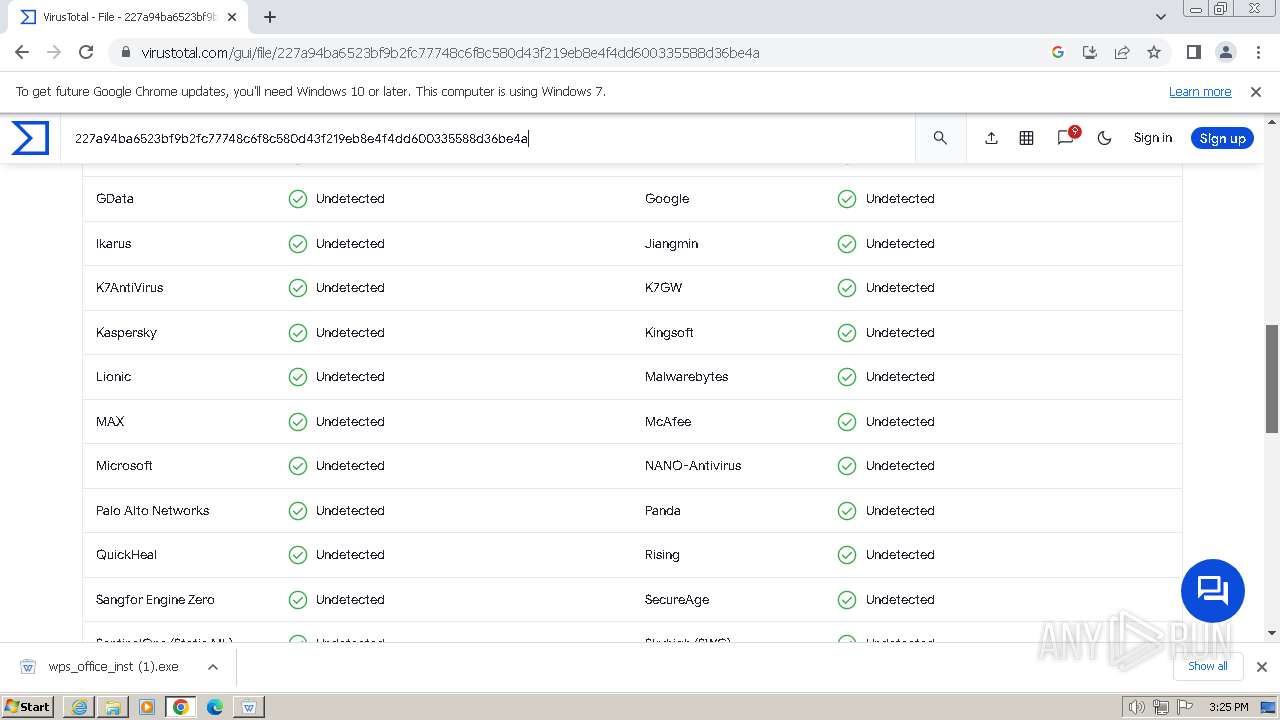Click the search magnifier icon

[940, 138]
